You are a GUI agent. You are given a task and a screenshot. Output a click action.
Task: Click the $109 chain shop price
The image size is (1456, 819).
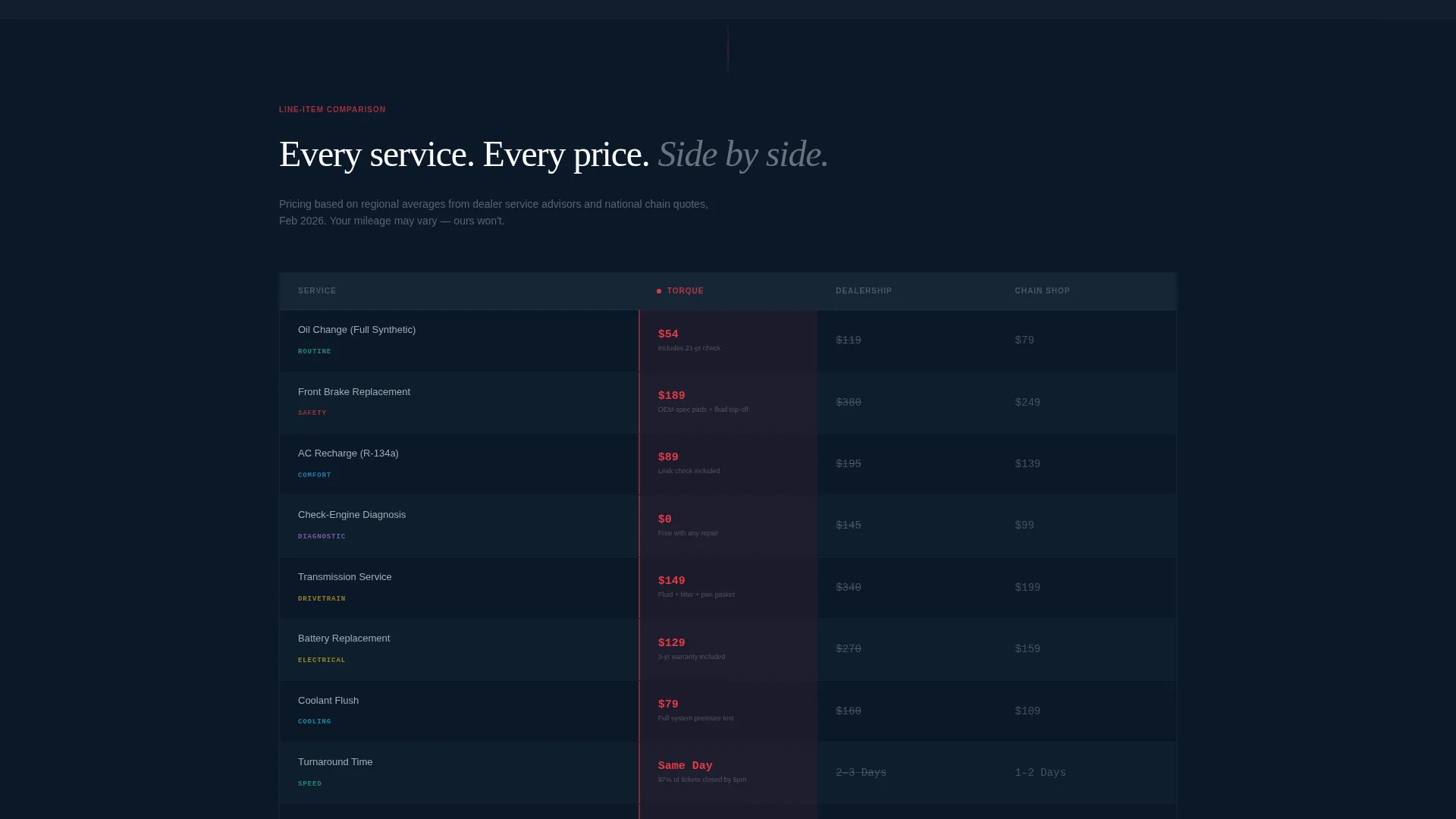tap(1028, 711)
